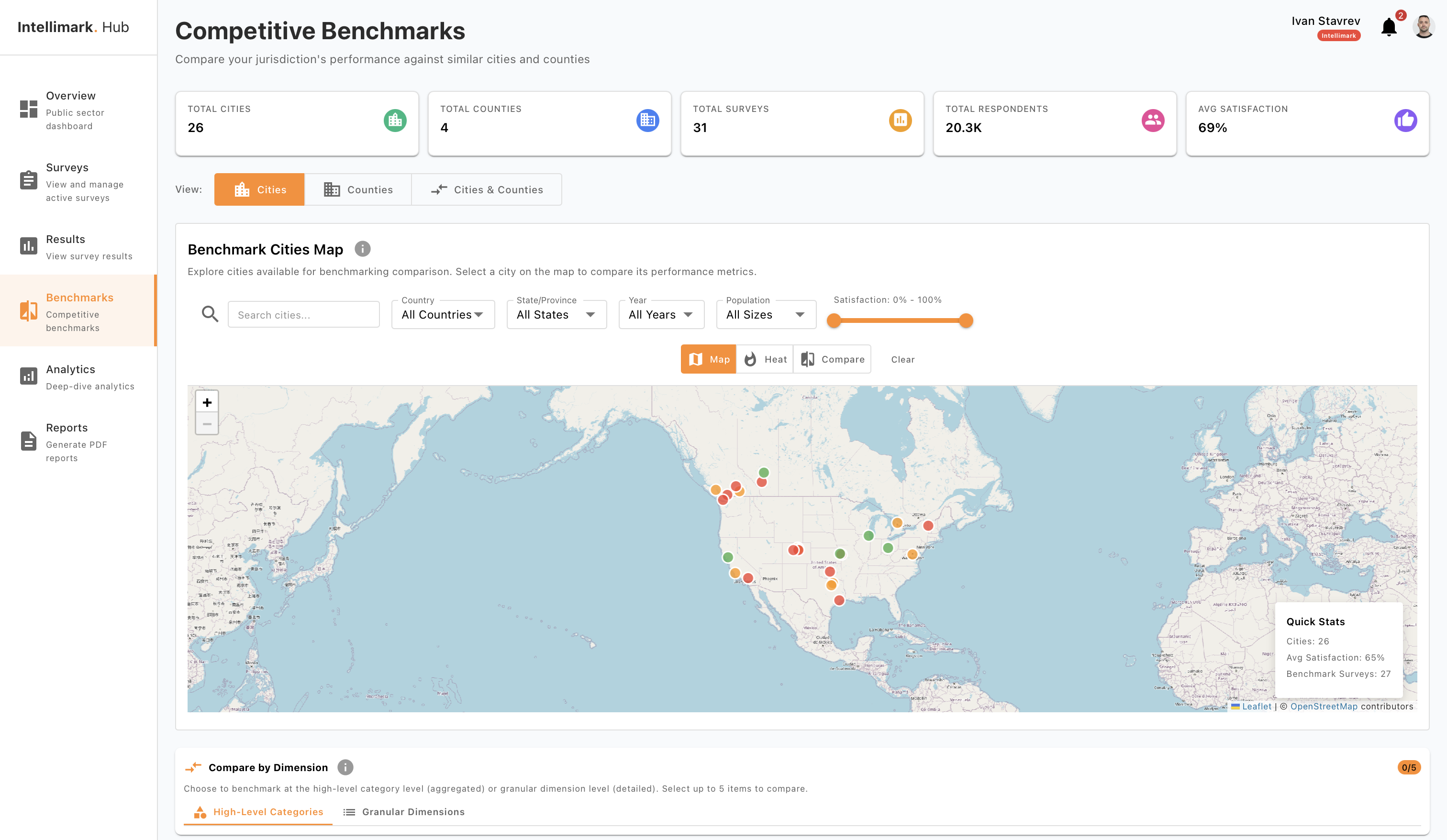The height and width of the screenshot is (840, 1447).
Task: Click the Reports document icon
Action: tap(28, 441)
